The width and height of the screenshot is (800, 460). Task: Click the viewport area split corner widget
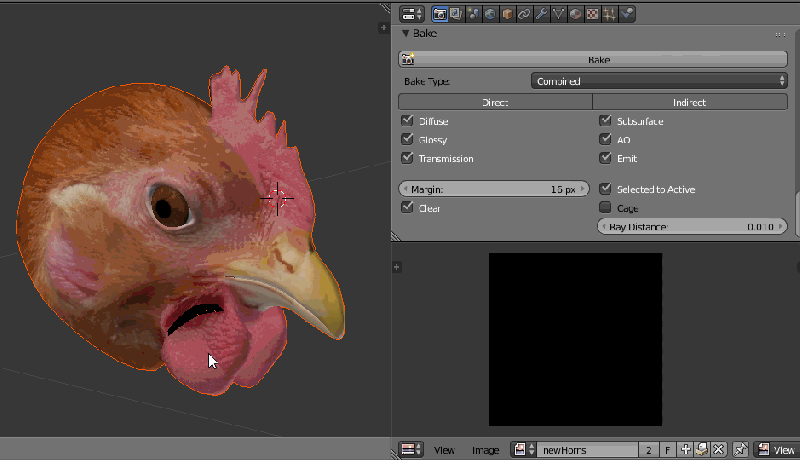coord(385,8)
